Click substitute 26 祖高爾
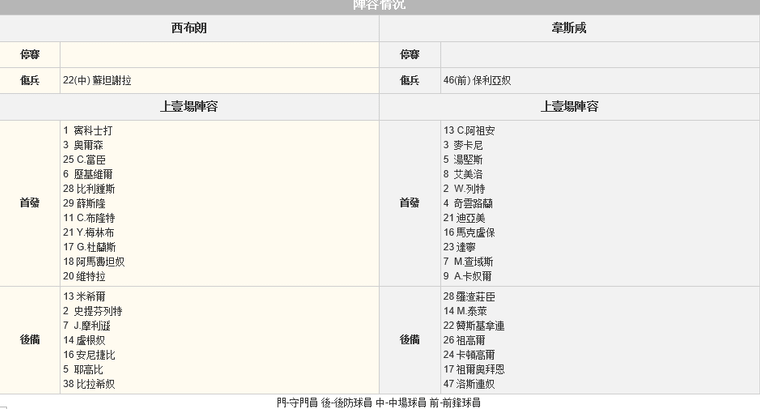This screenshot has height=409, width=760. (464, 340)
